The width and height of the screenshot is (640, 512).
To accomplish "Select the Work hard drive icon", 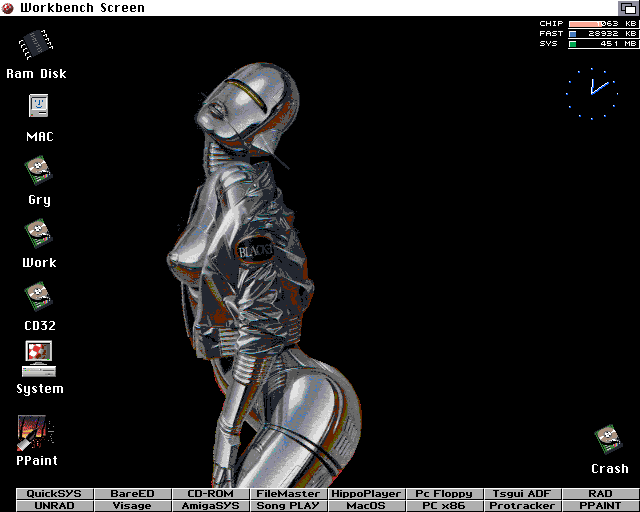I will pyautogui.click(x=38, y=234).
